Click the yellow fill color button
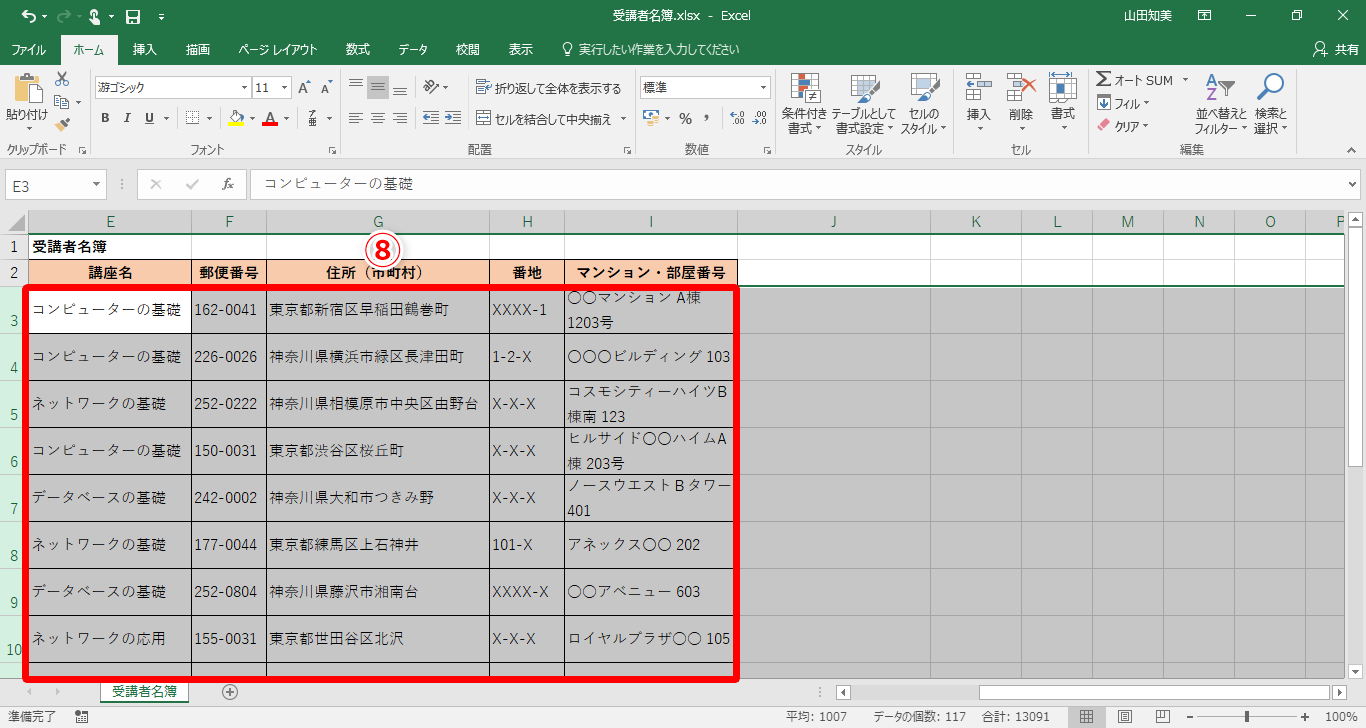Image resolution: width=1366 pixels, height=728 pixels. pyautogui.click(x=235, y=118)
